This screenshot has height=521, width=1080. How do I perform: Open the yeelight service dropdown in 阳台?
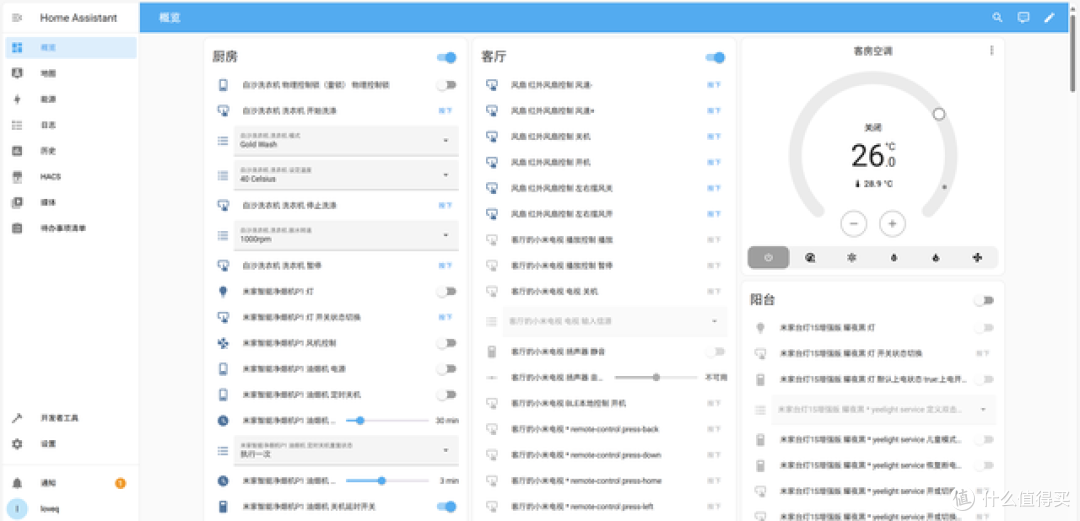pyautogui.click(x=884, y=409)
